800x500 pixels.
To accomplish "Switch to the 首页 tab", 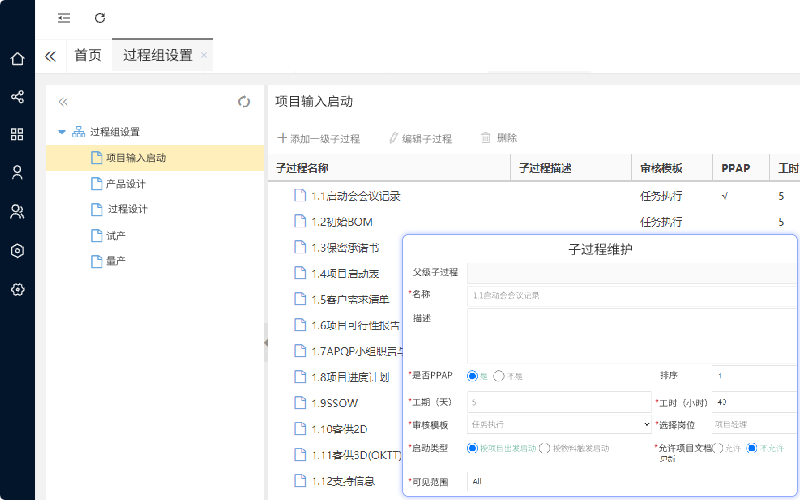I will [x=88, y=56].
